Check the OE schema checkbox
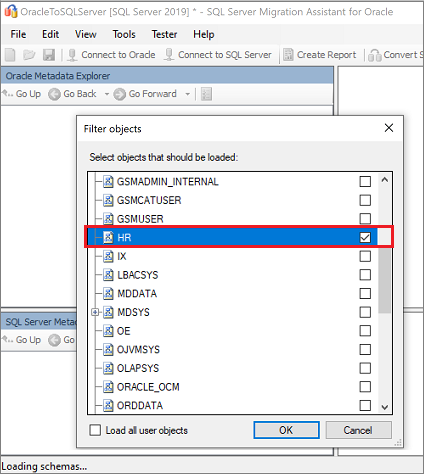Image resolution: width=424 pixels, height=474 pixels. coord(365,331)
